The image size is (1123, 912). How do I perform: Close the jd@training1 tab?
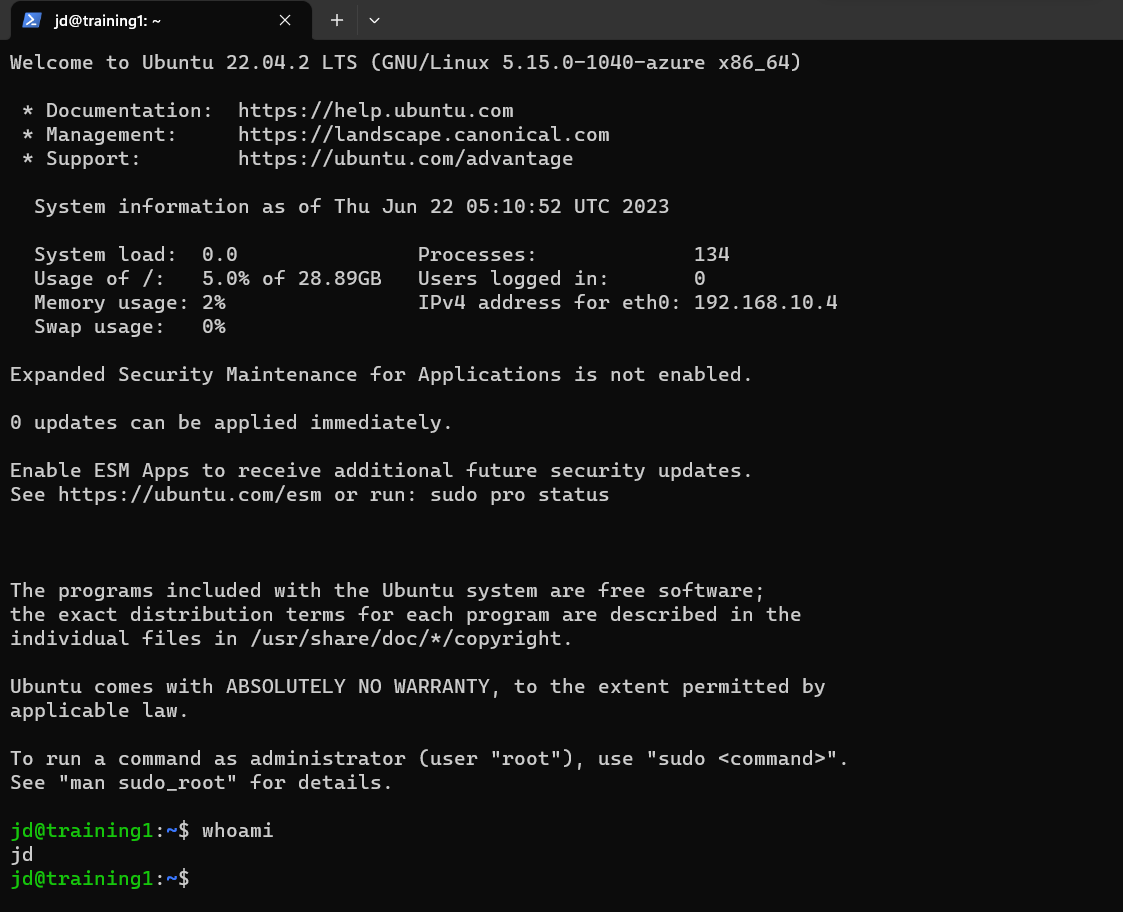point(284,20)
